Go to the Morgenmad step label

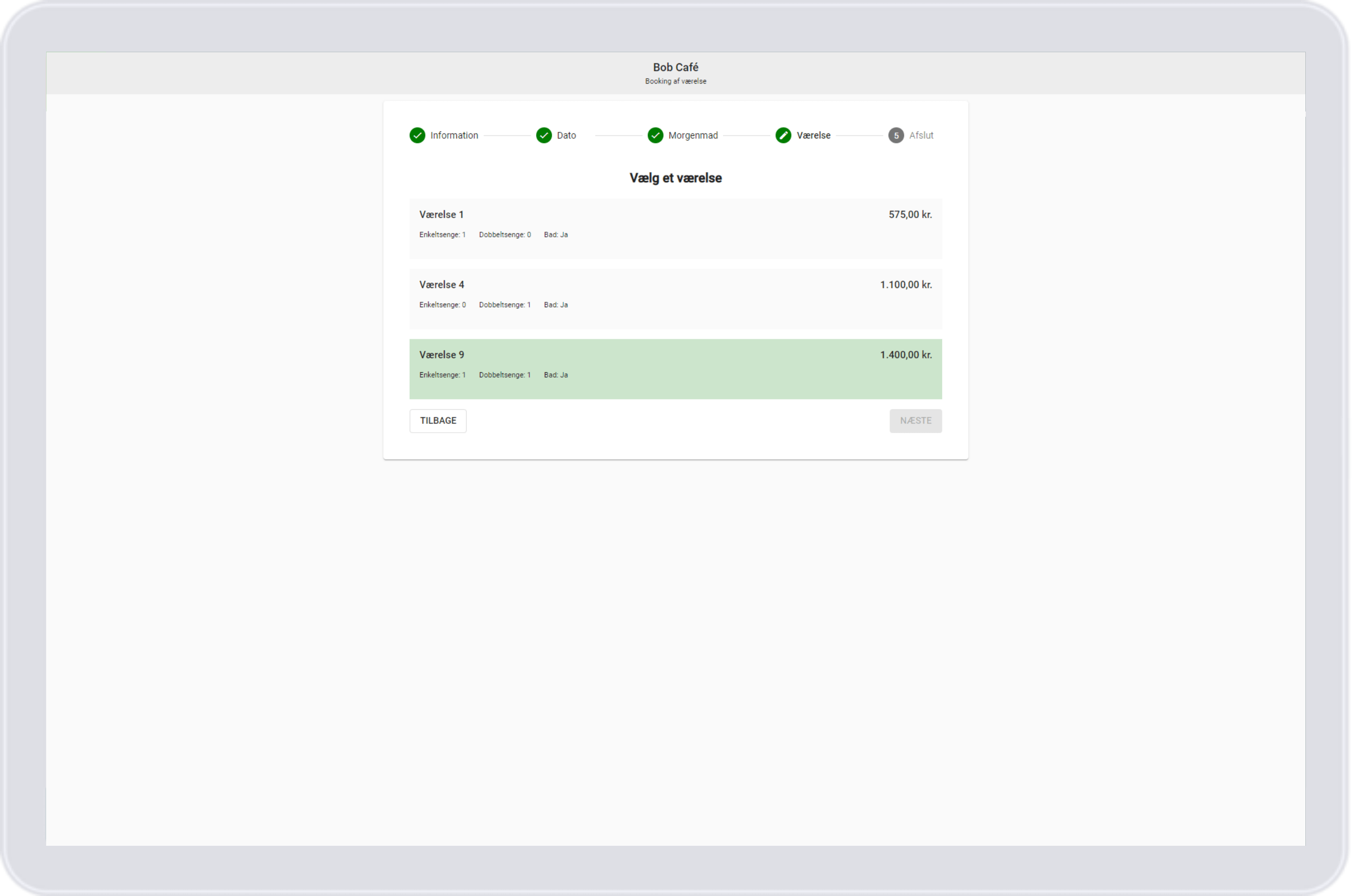pyautogui.click(x=693, y=135)
